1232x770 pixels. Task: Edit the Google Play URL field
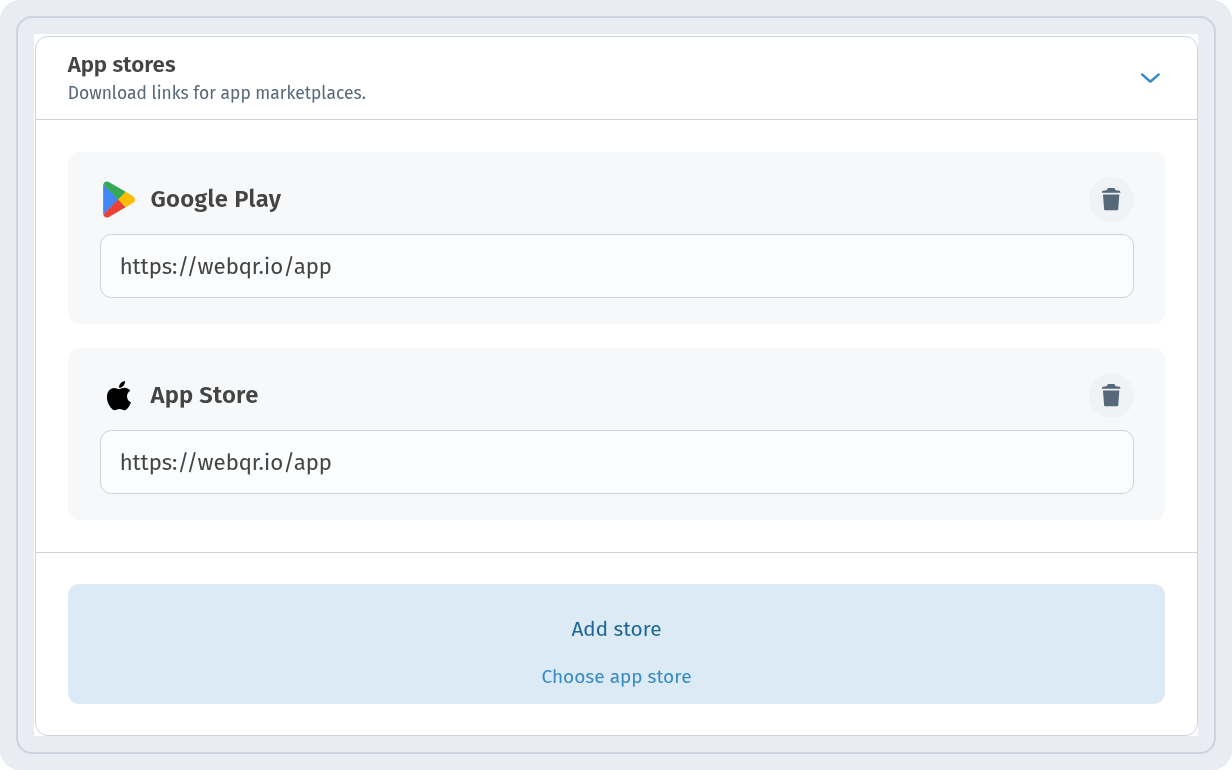click(x=616, y=266)
